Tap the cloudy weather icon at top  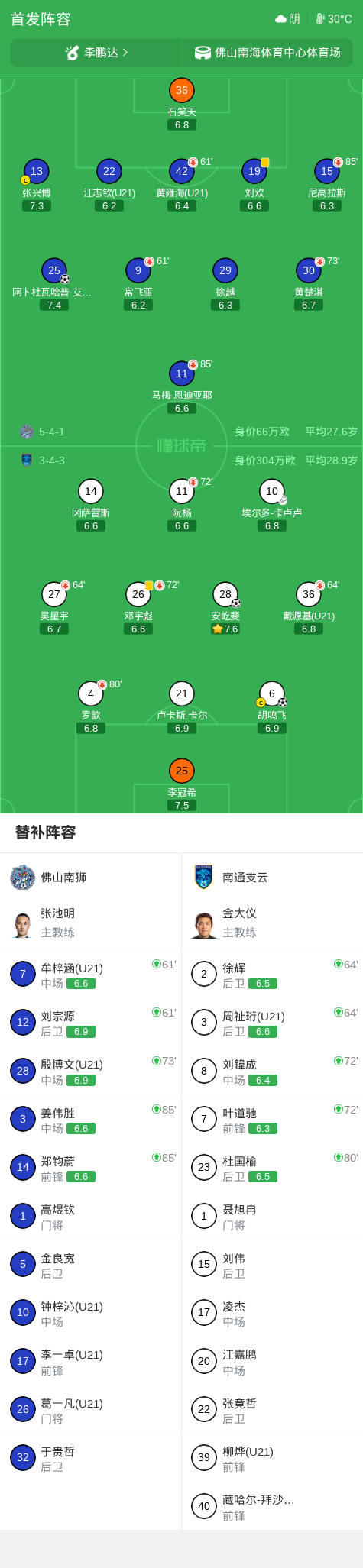280,19
